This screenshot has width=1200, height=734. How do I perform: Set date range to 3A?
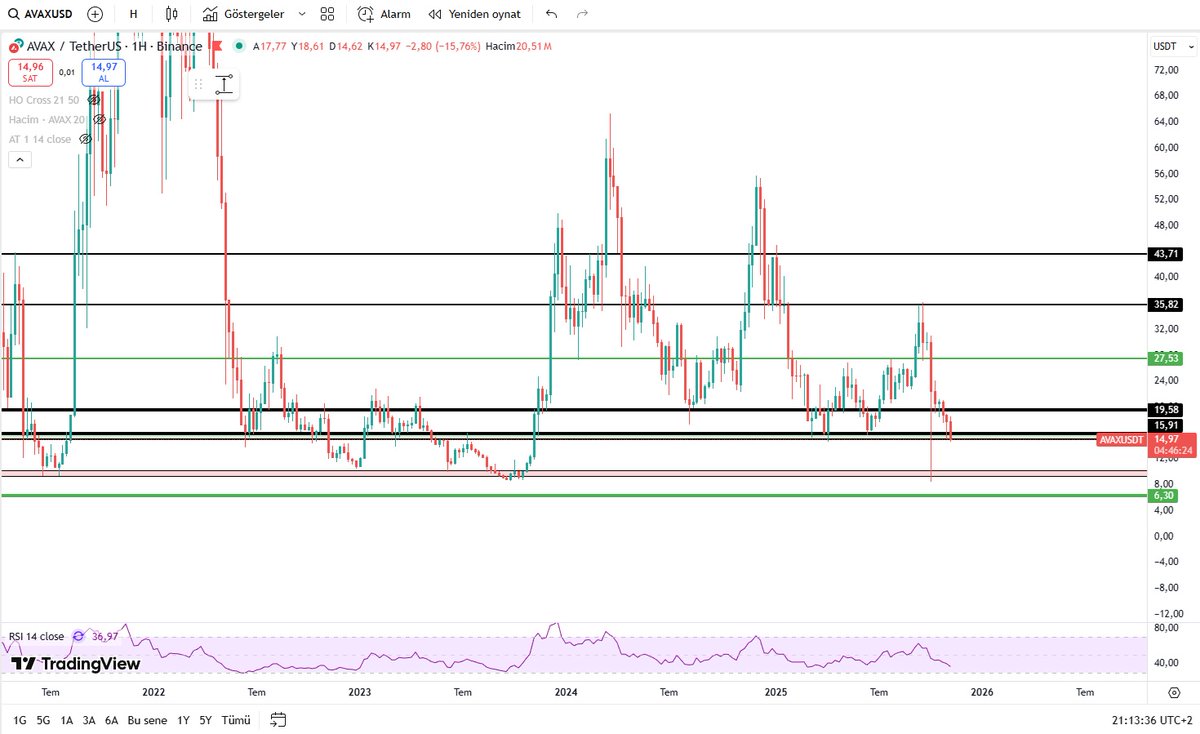(x=89, y=719)
